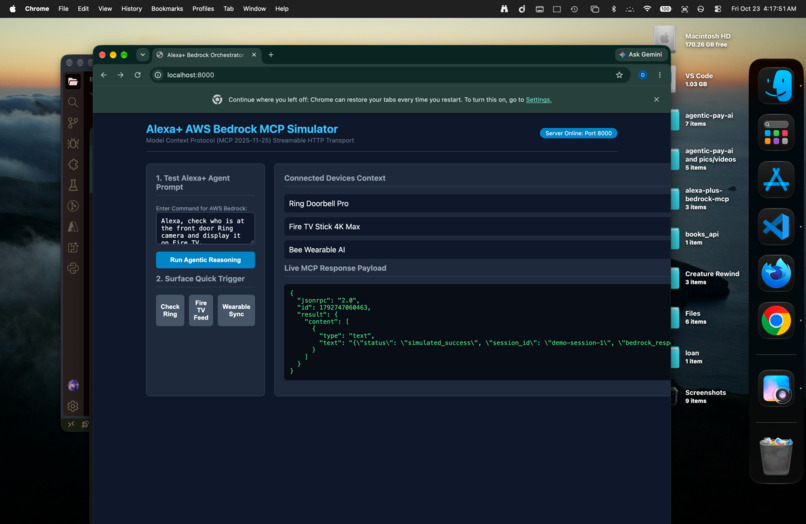This screenshot has height=524, width=806.
Task: Open the File menu
Action: [63, 9]
